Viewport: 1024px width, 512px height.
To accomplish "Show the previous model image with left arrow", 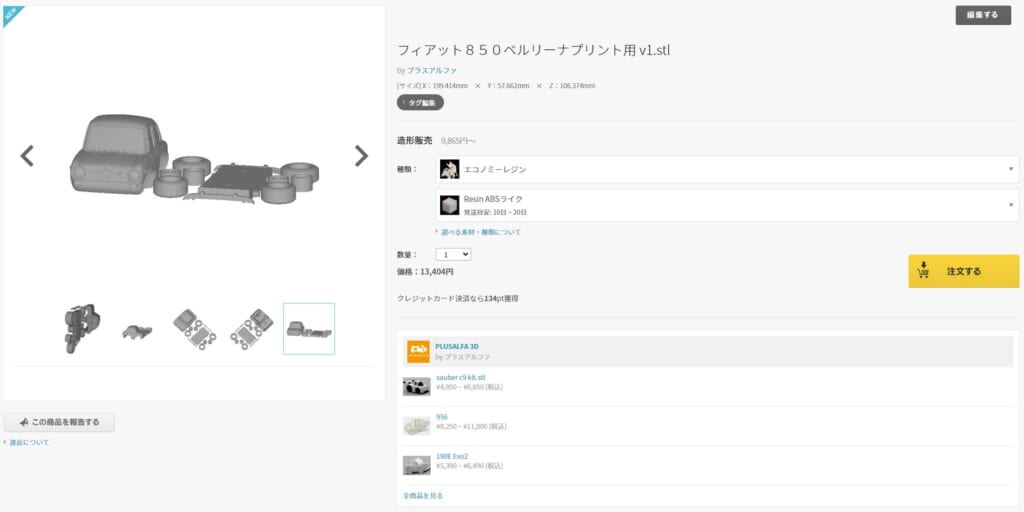I will [x=27, y=155].
